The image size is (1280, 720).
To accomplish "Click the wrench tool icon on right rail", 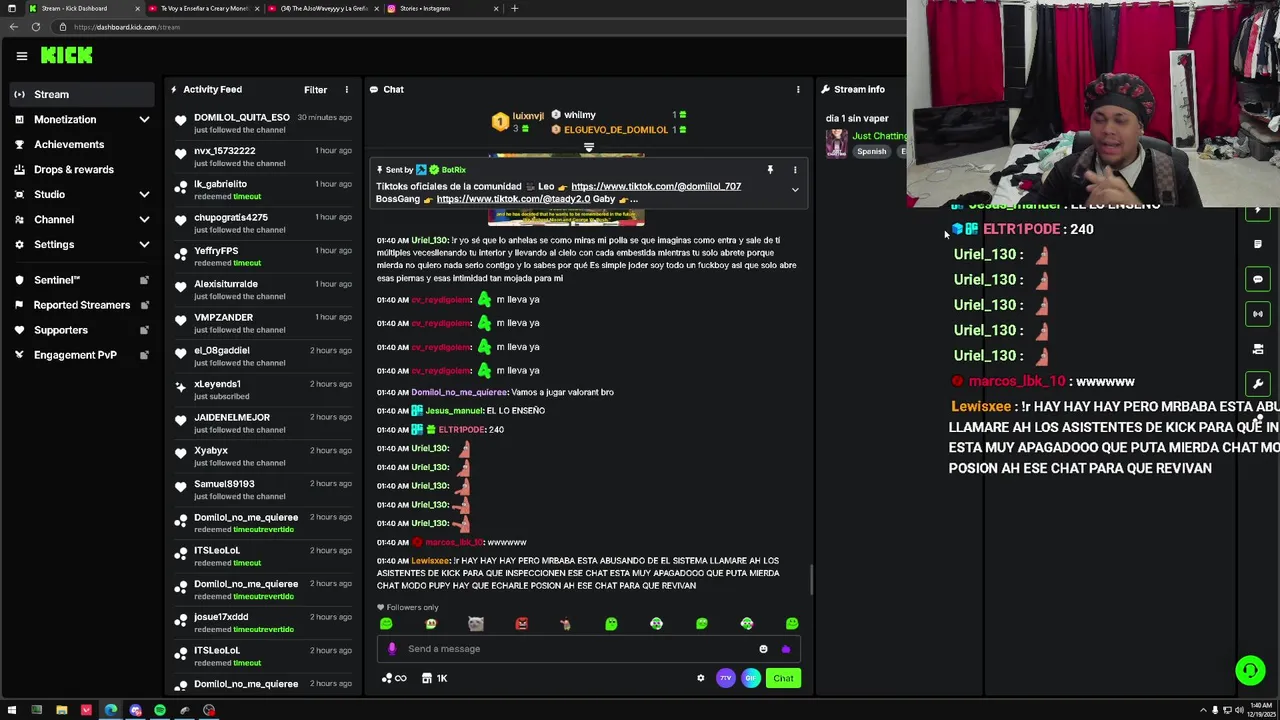I will click(1258, 384).
